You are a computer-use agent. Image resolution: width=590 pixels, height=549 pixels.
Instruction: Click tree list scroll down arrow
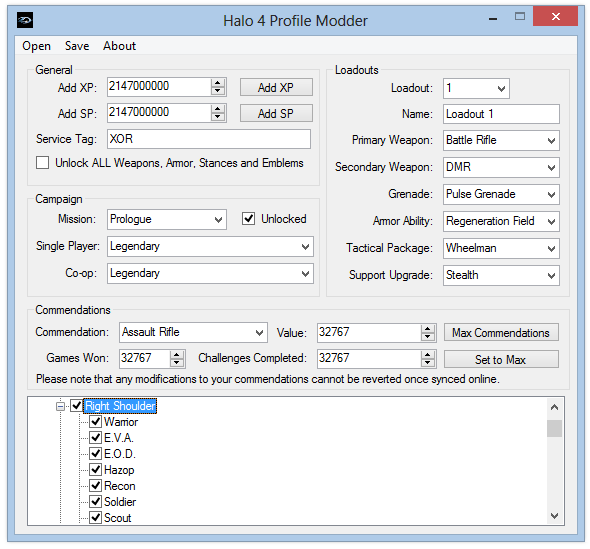(554, 516)
